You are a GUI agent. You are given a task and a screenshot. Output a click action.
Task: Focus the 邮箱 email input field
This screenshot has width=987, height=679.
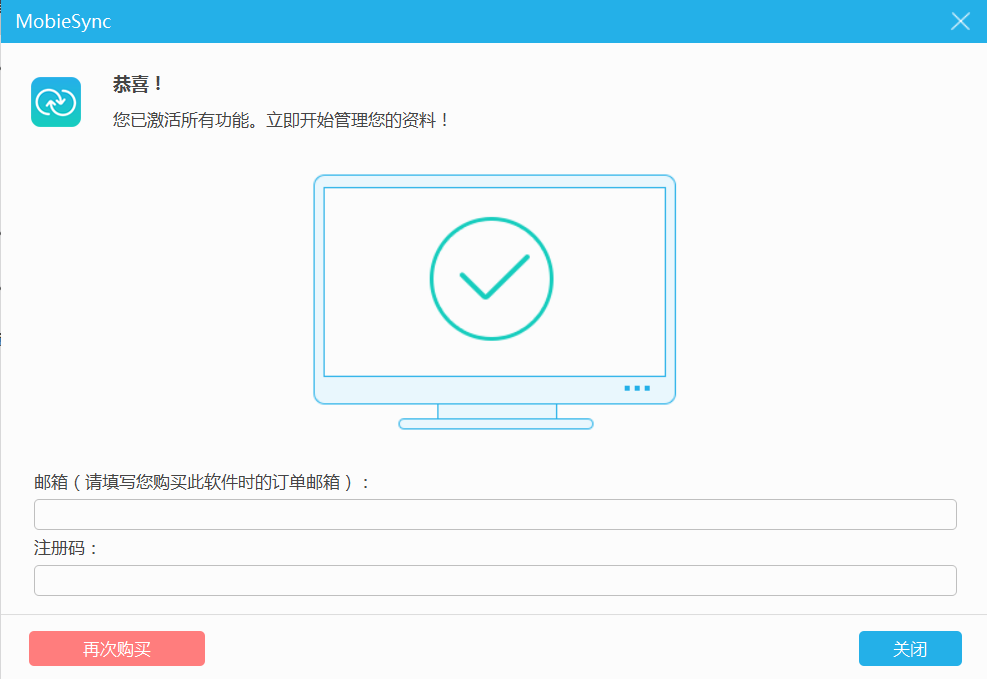click(x=495, y=514)
